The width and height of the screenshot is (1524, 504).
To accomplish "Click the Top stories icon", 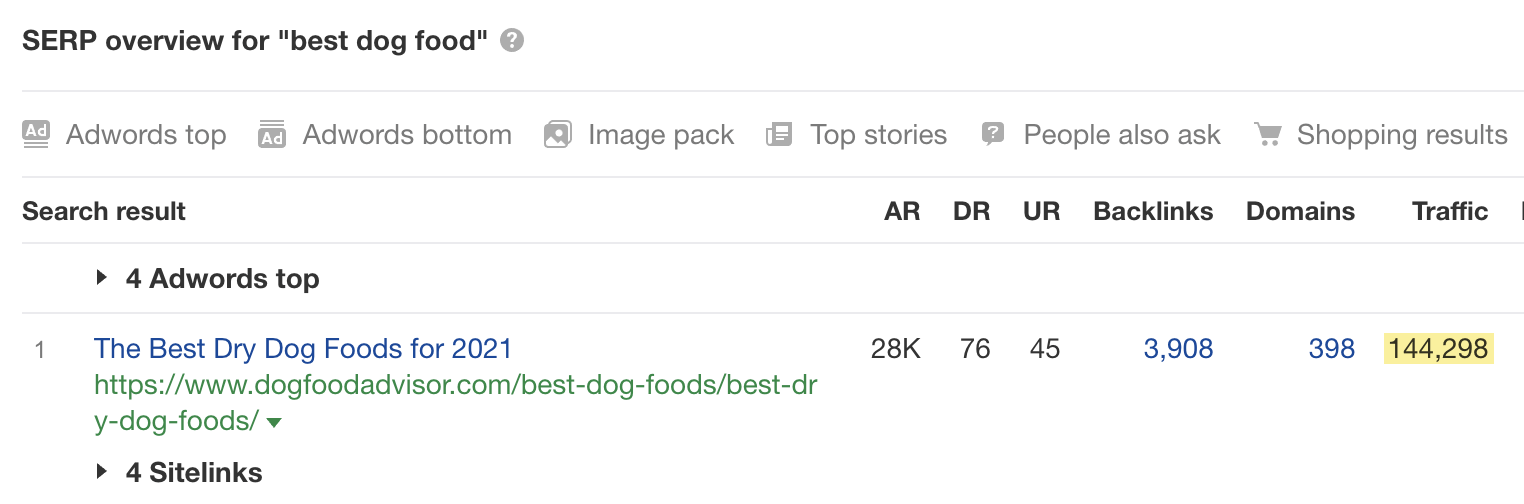I will pyautogui.click(x=779, y=134).
